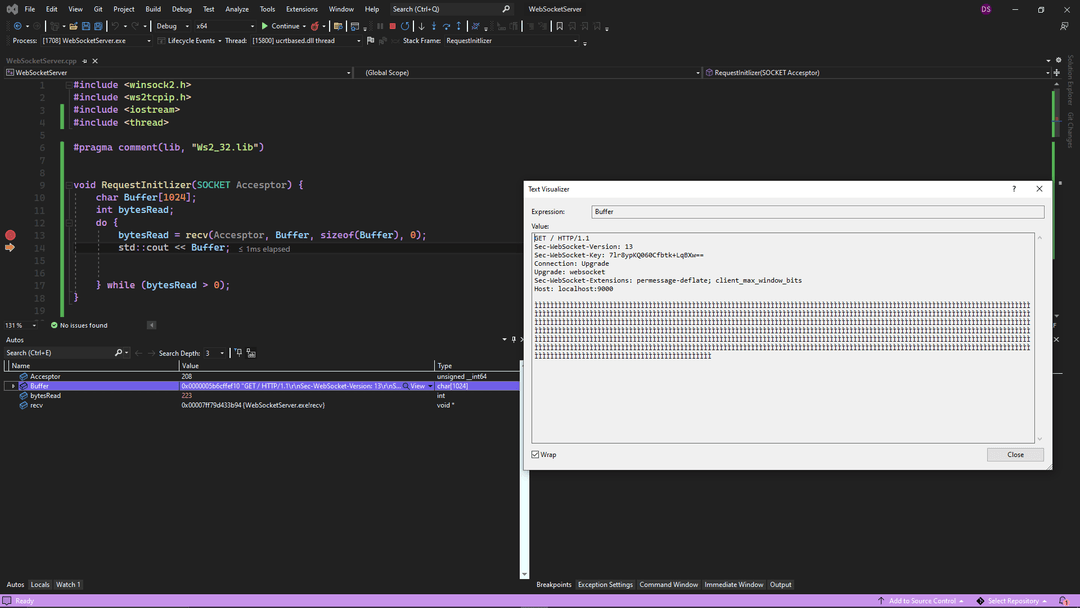Click the Continue label button
This screenshot has height=608, width=1080.
285,26
